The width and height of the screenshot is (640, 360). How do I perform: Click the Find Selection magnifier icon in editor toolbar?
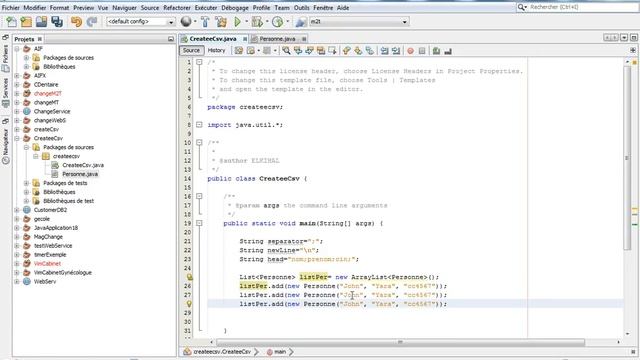(x=287, y=51)
